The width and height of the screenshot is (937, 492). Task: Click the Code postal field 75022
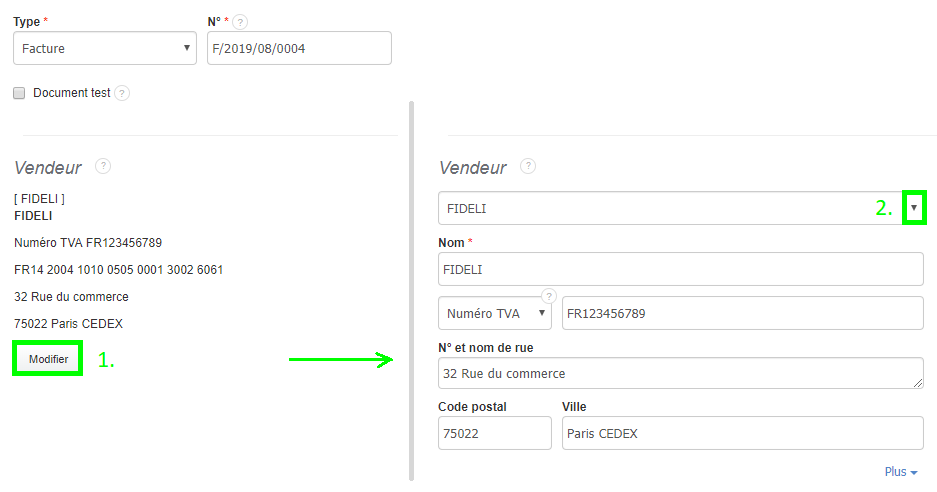pos(495,433)
